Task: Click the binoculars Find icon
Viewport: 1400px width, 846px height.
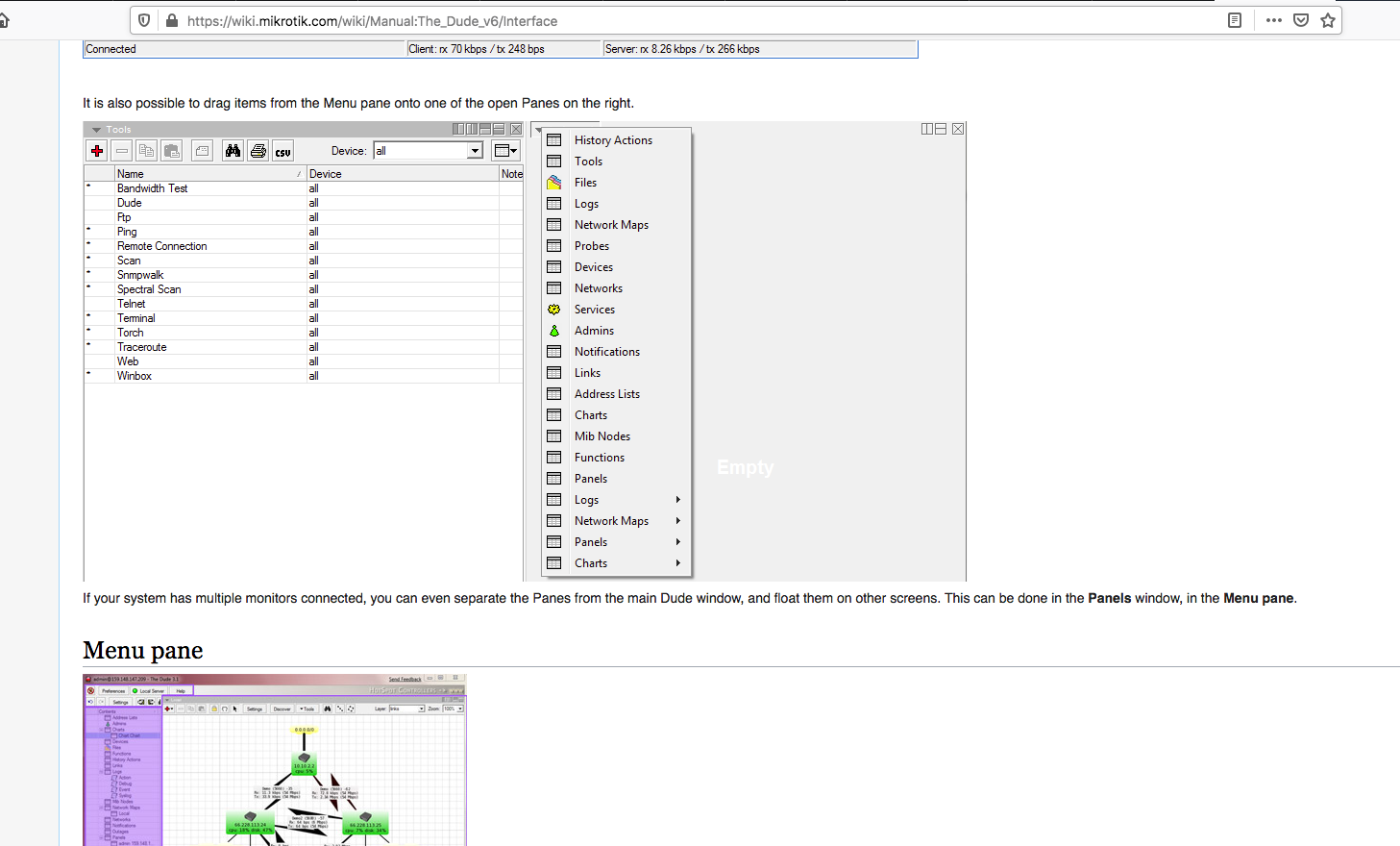Action: pyautogui.click(x=233, y=151)
